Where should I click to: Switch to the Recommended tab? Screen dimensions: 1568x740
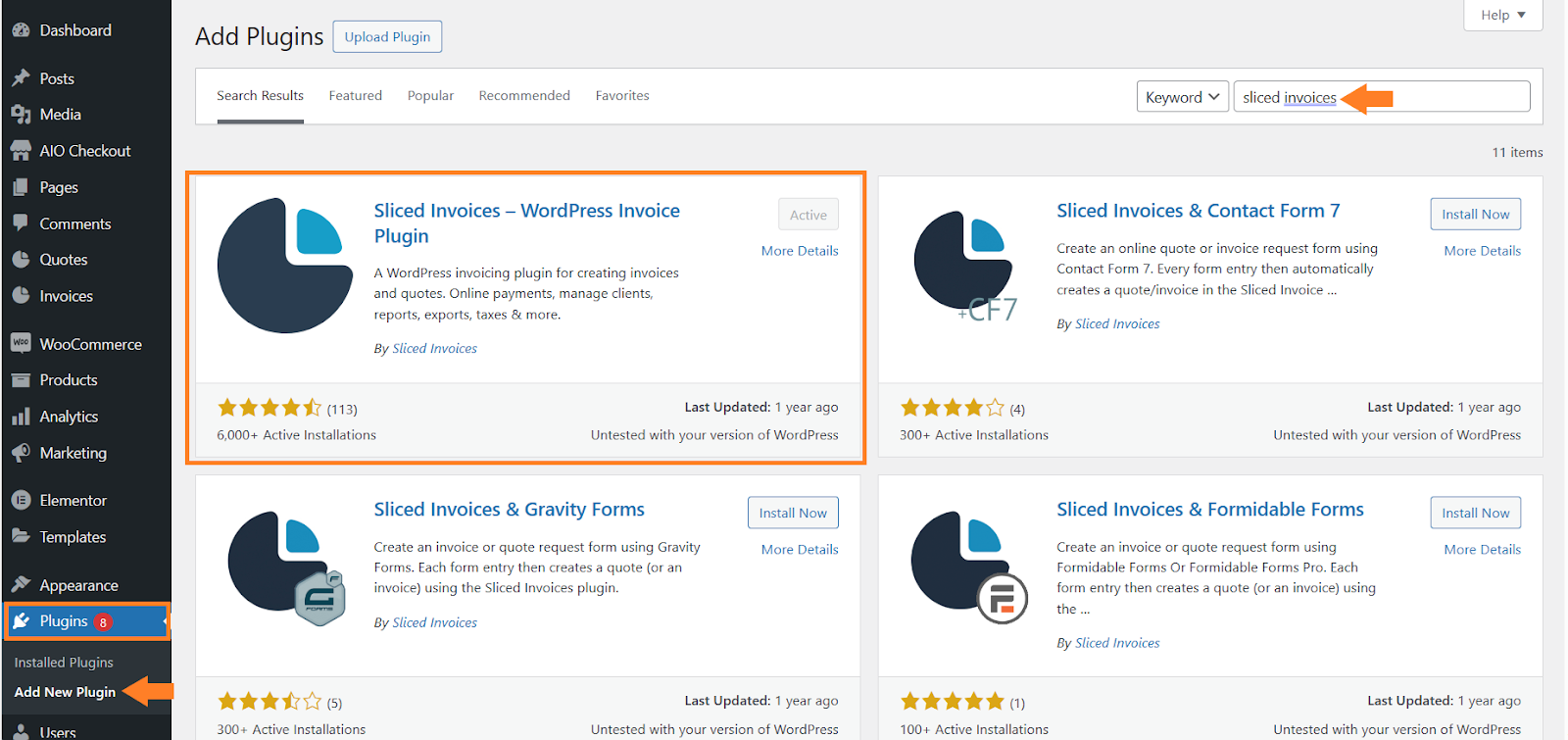(524, 96)
